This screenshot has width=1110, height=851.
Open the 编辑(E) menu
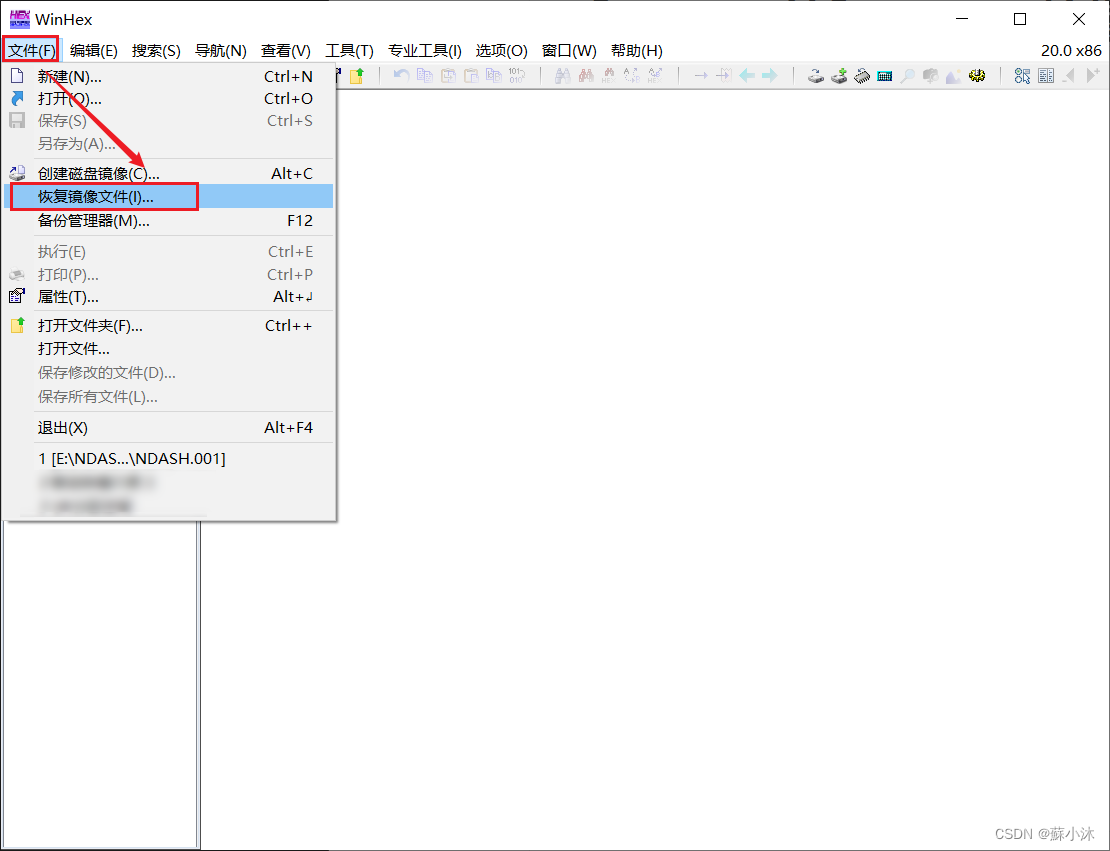(x=93, y=50)
